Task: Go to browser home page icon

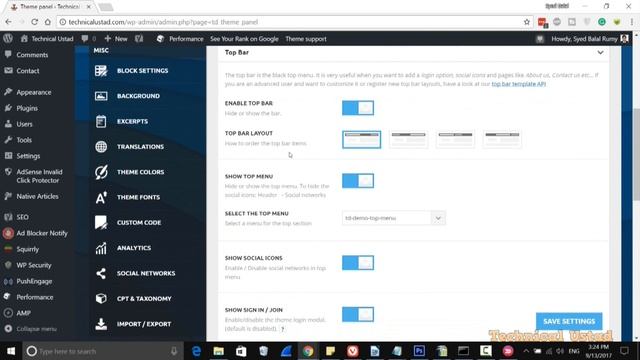Action: [48, 22]
